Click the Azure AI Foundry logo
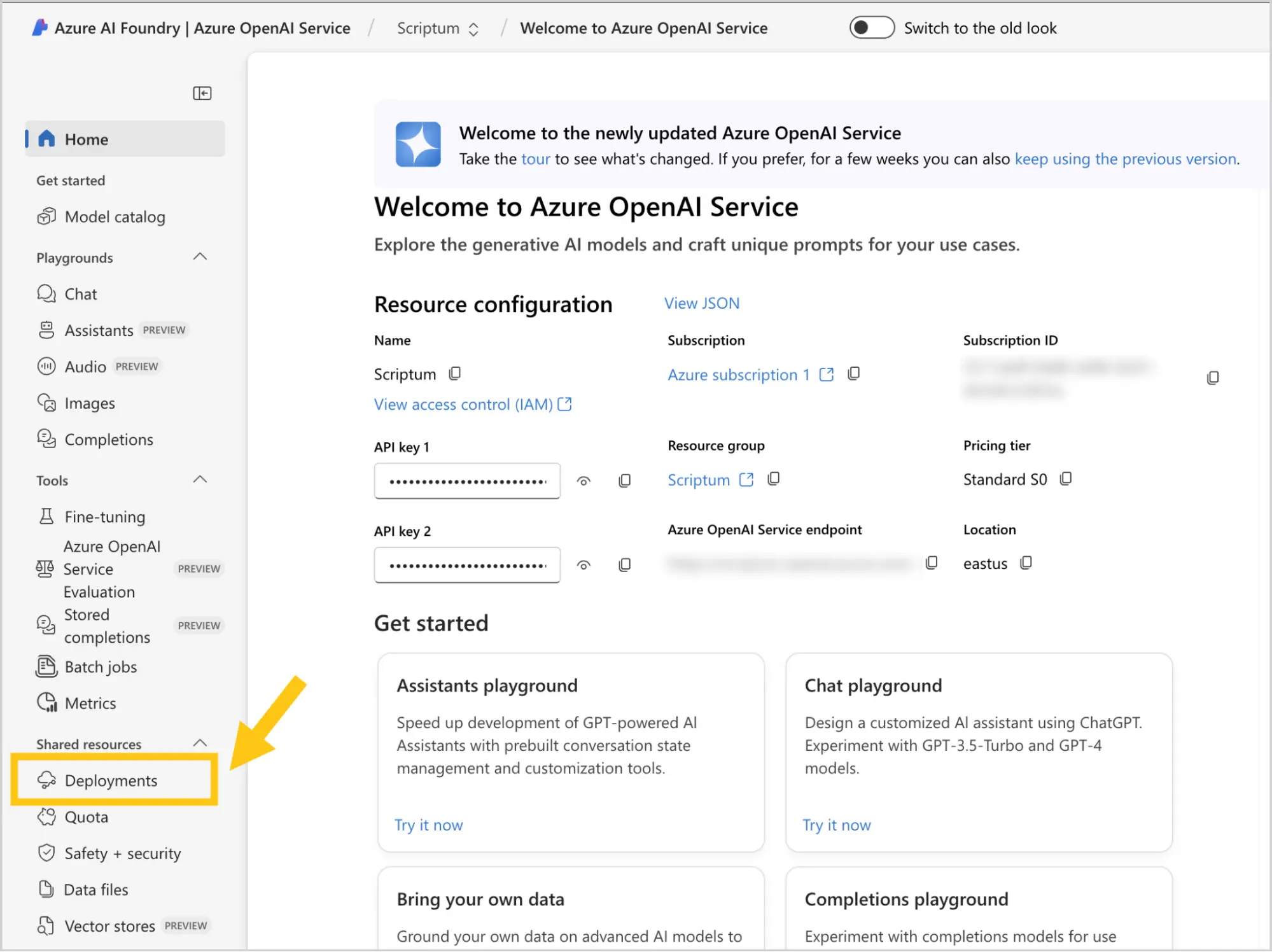The height and width of the screenshot is (952, 1272). coord(40,28)
